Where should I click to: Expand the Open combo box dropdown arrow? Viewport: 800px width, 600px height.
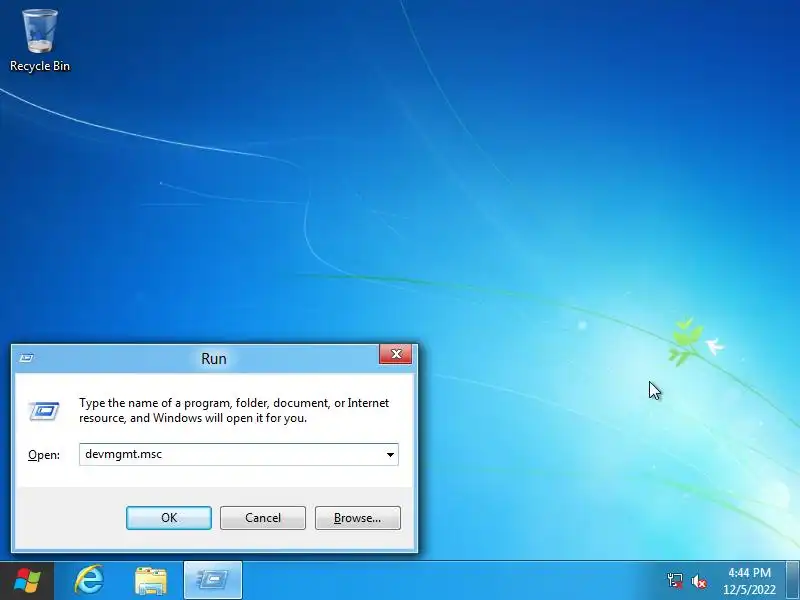click(390, 455)
